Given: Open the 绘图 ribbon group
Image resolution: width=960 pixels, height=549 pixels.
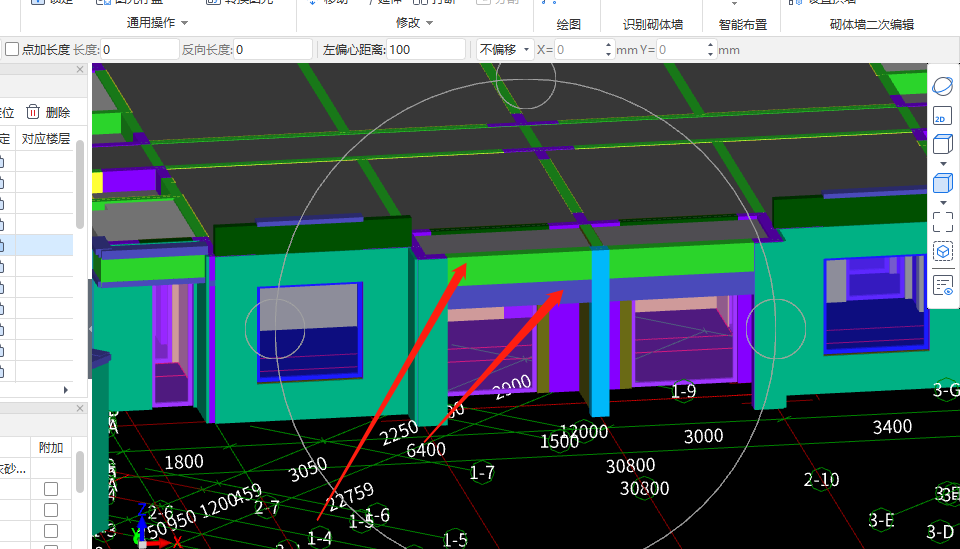Looking at the screenshot, I should click(x=568, y=24).
